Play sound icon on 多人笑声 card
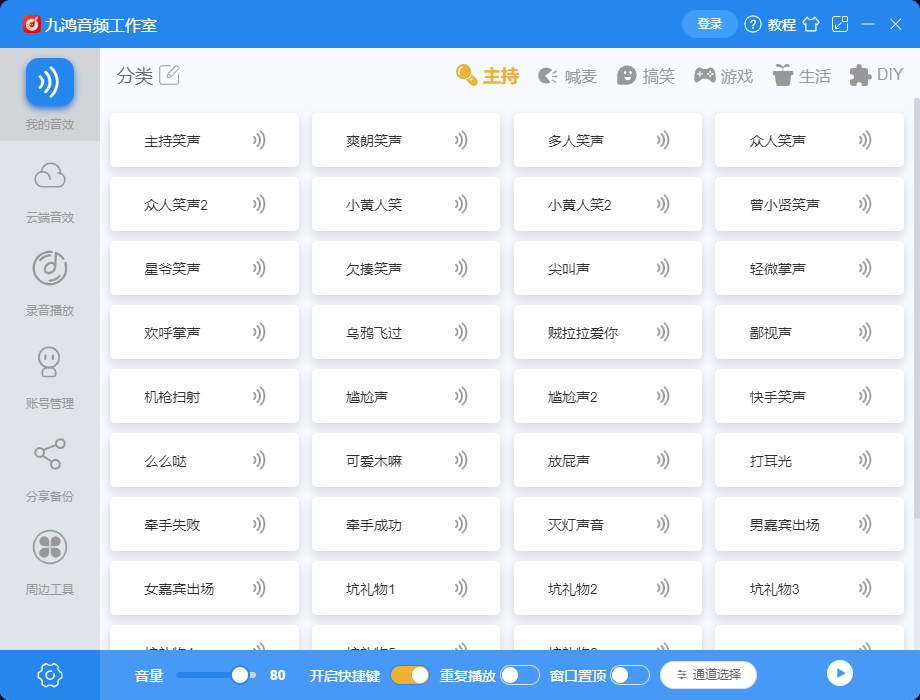The width and height of the screenshot is (920, 700). 662,140
